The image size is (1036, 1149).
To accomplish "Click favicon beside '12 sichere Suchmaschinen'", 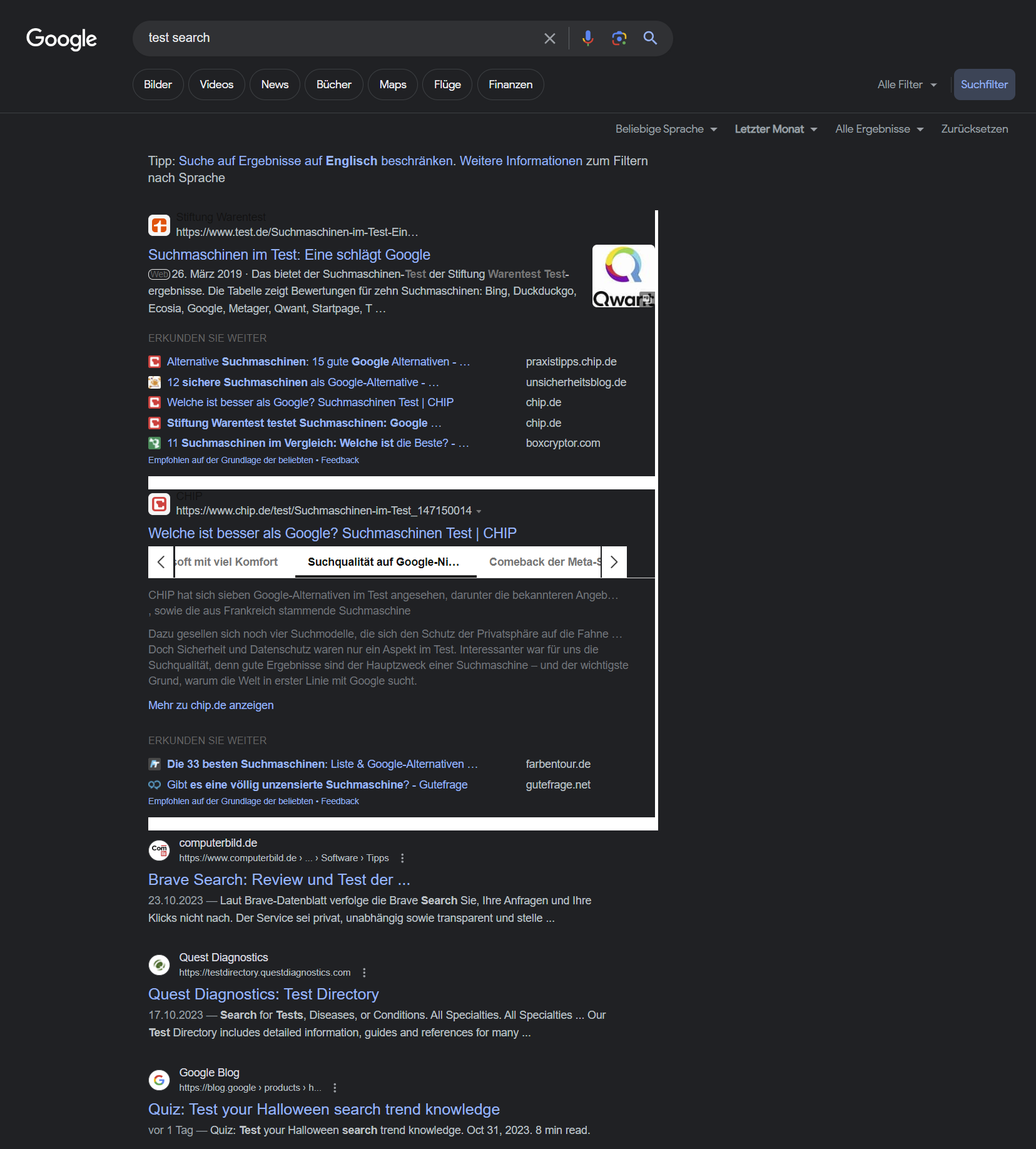I will coord(155,382).
